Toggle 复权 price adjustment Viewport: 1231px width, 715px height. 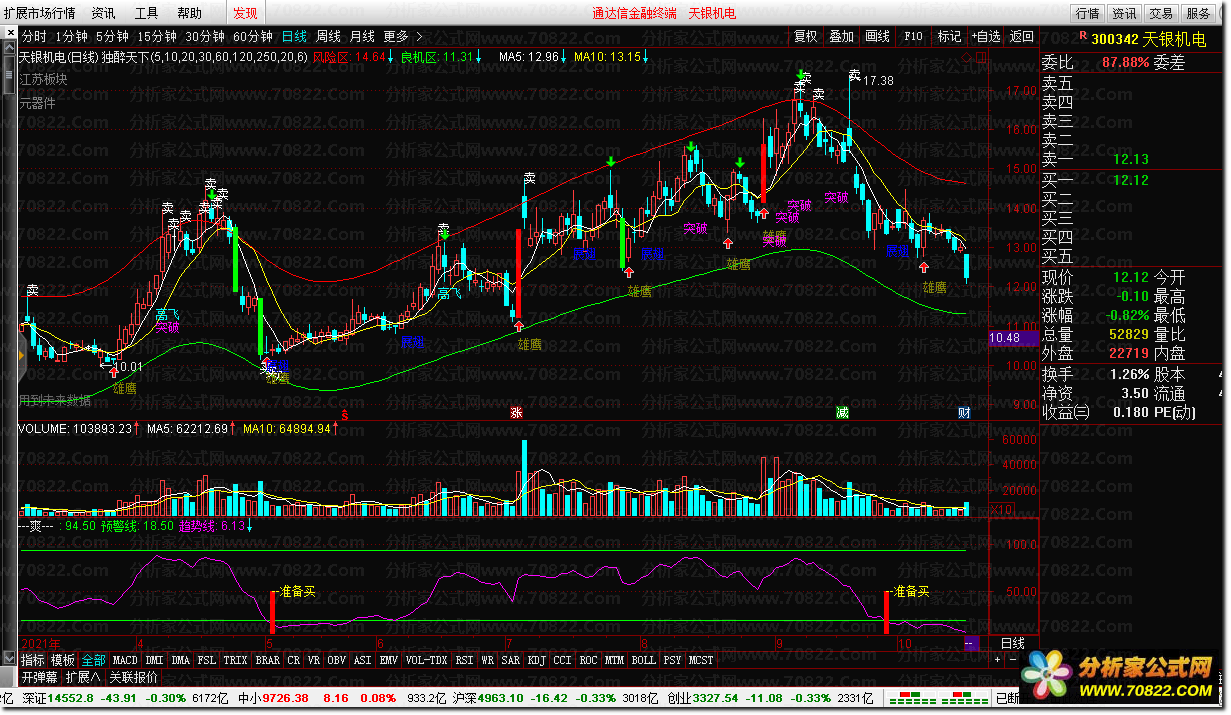806,37
